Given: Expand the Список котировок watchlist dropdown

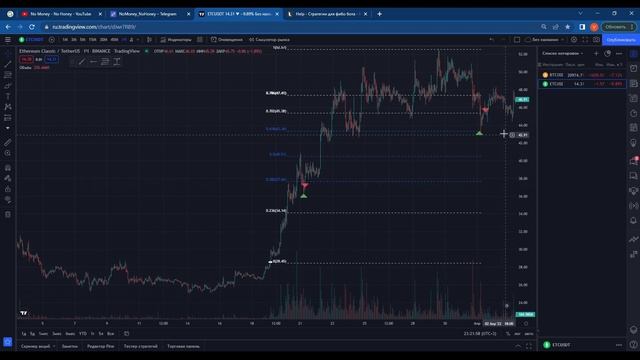Looking at the screenshot, I should [562, 53].
